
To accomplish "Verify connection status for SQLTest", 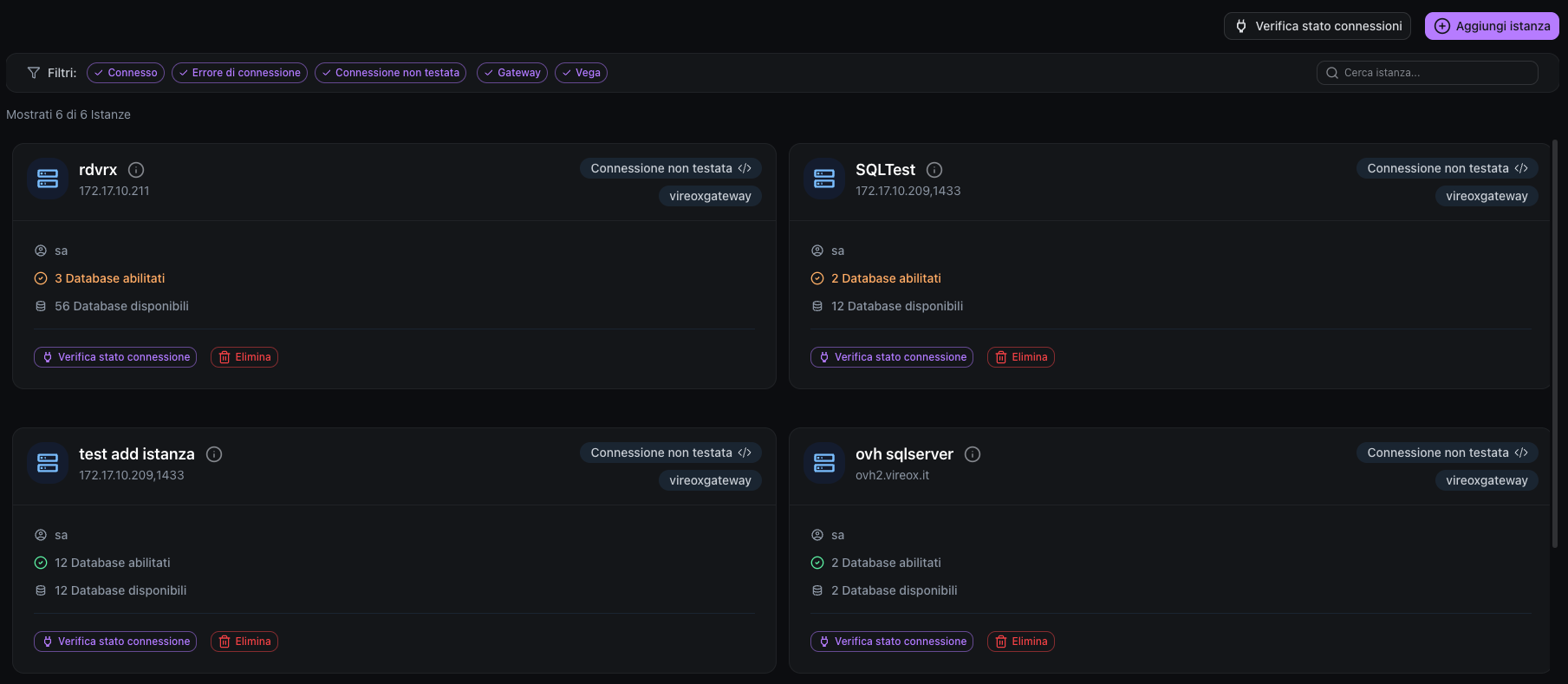I will point(892,357).
